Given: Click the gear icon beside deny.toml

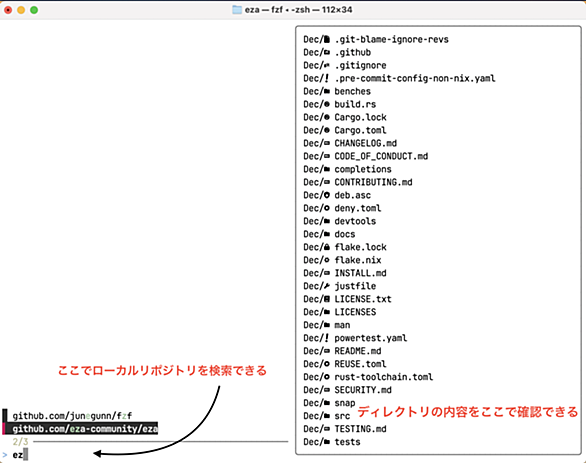Looking at the screenshot, I should tap(327, 208).
